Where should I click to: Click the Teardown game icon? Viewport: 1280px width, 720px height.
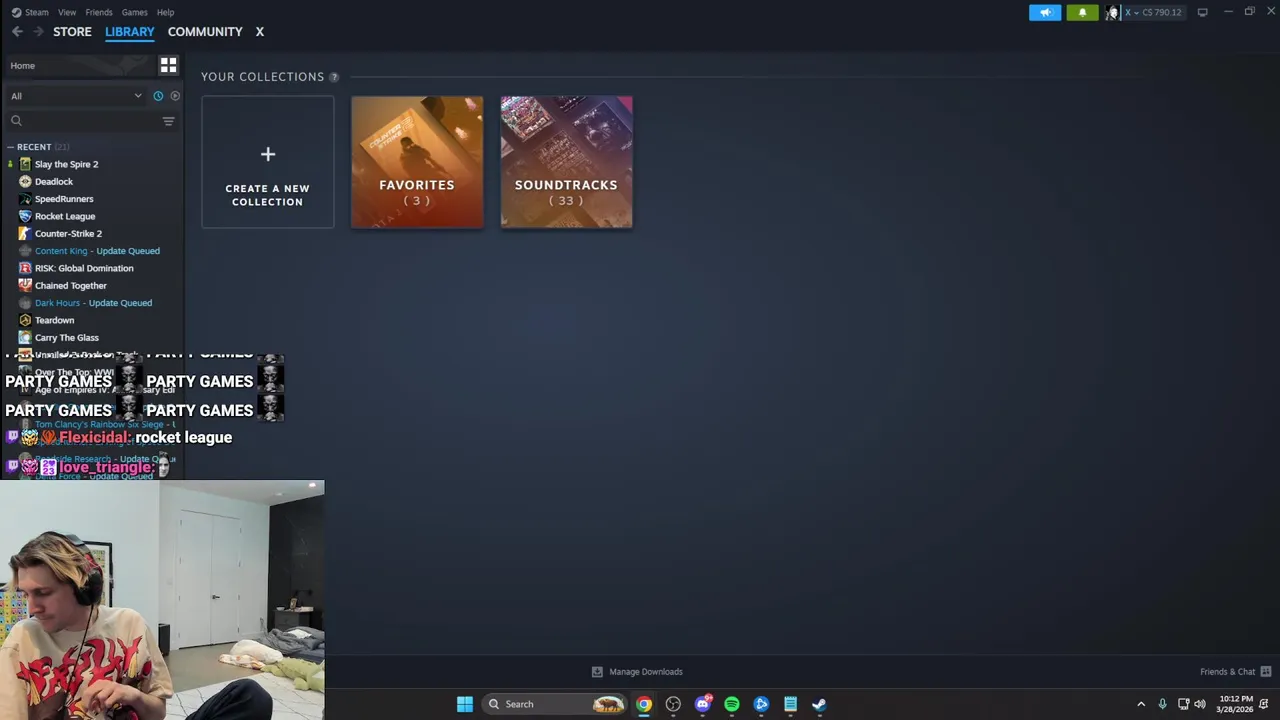[25, 320]
